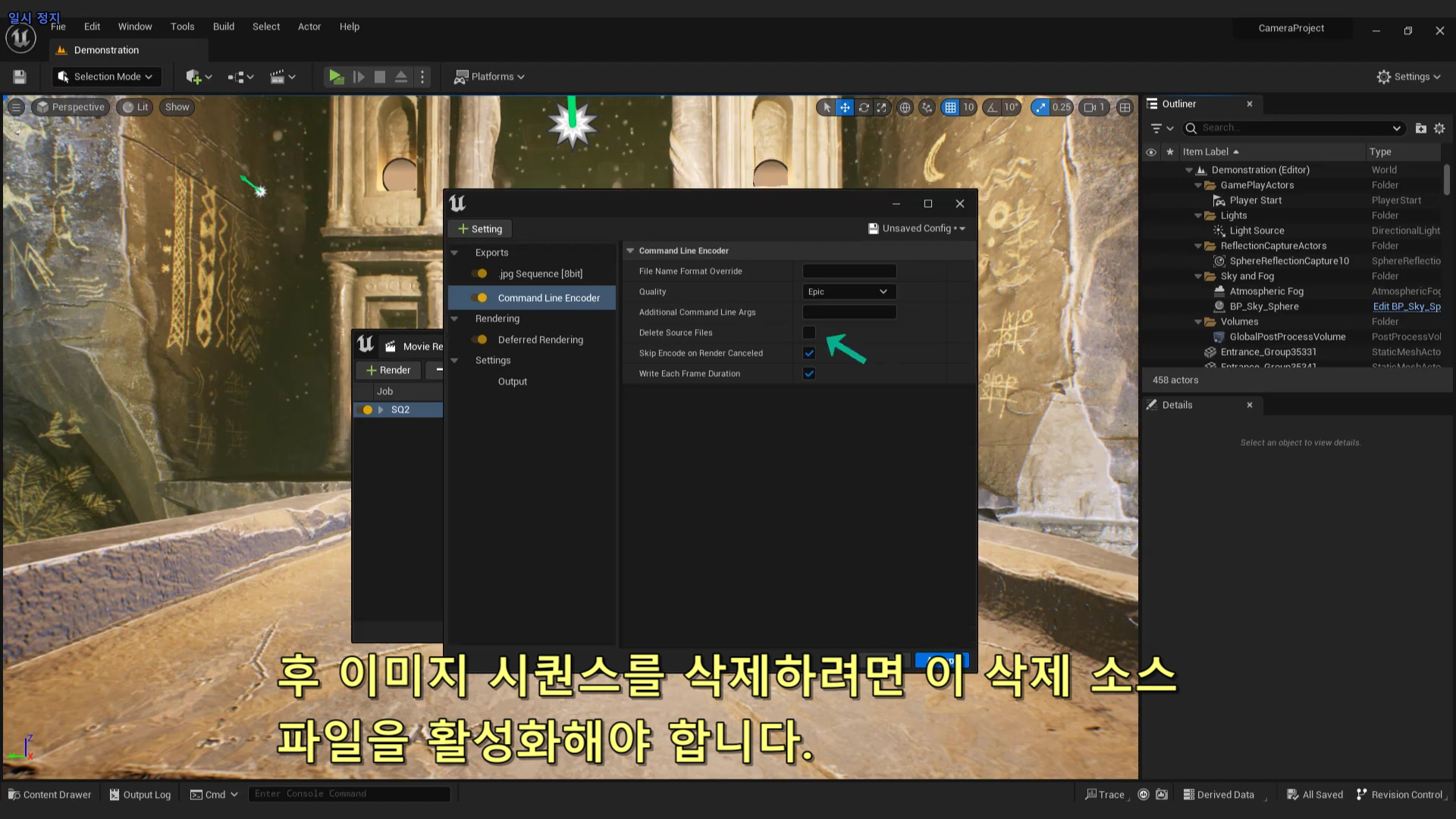Open the Selection Mode dropdown

point(106,77)
